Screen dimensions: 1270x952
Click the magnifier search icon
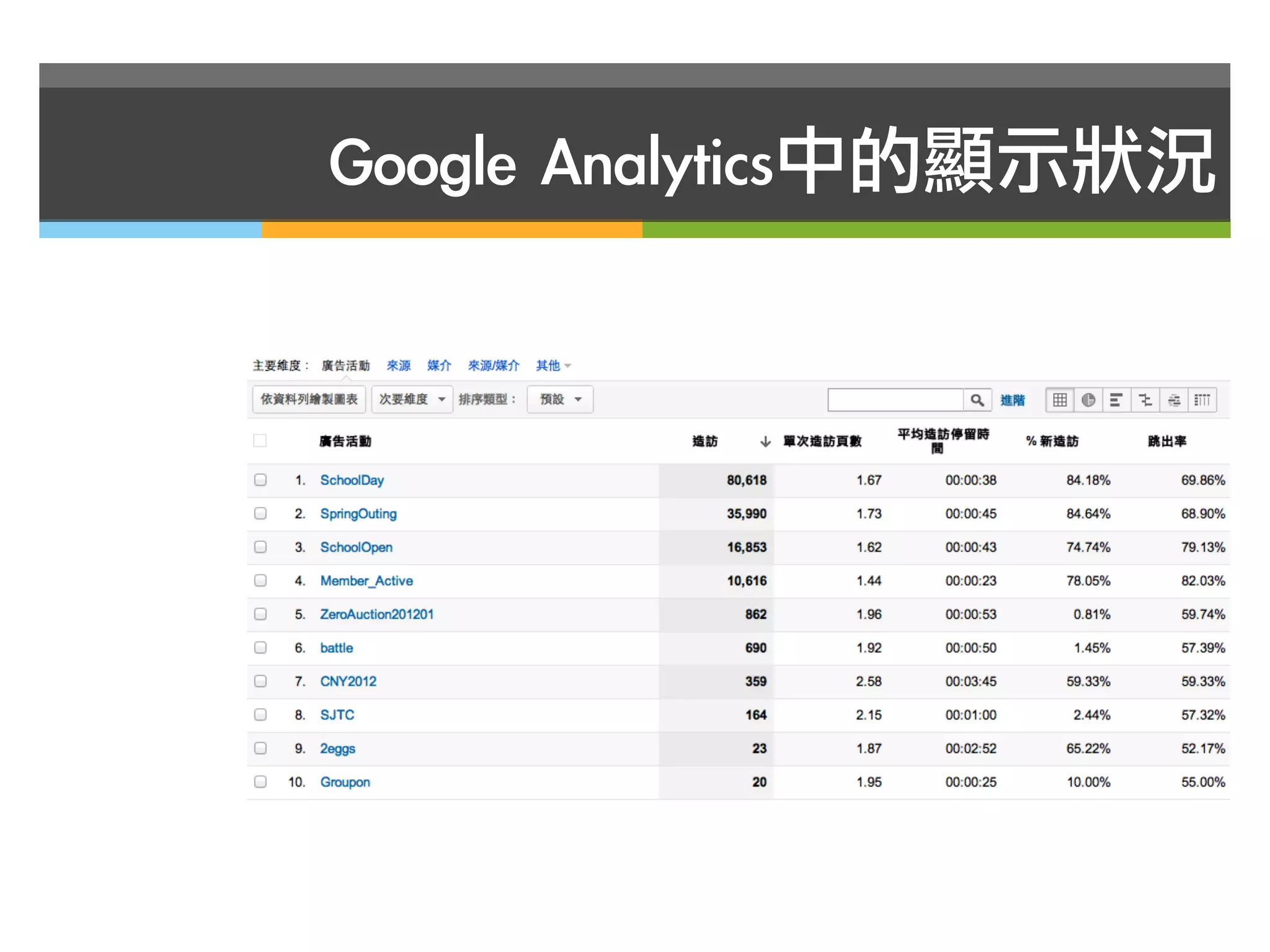click(x=977, y=400)
